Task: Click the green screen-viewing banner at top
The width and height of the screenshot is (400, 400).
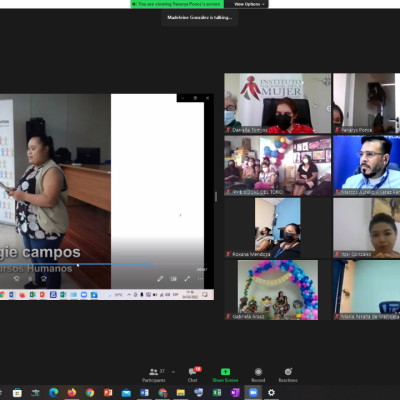Action: (x=177, y=4)
